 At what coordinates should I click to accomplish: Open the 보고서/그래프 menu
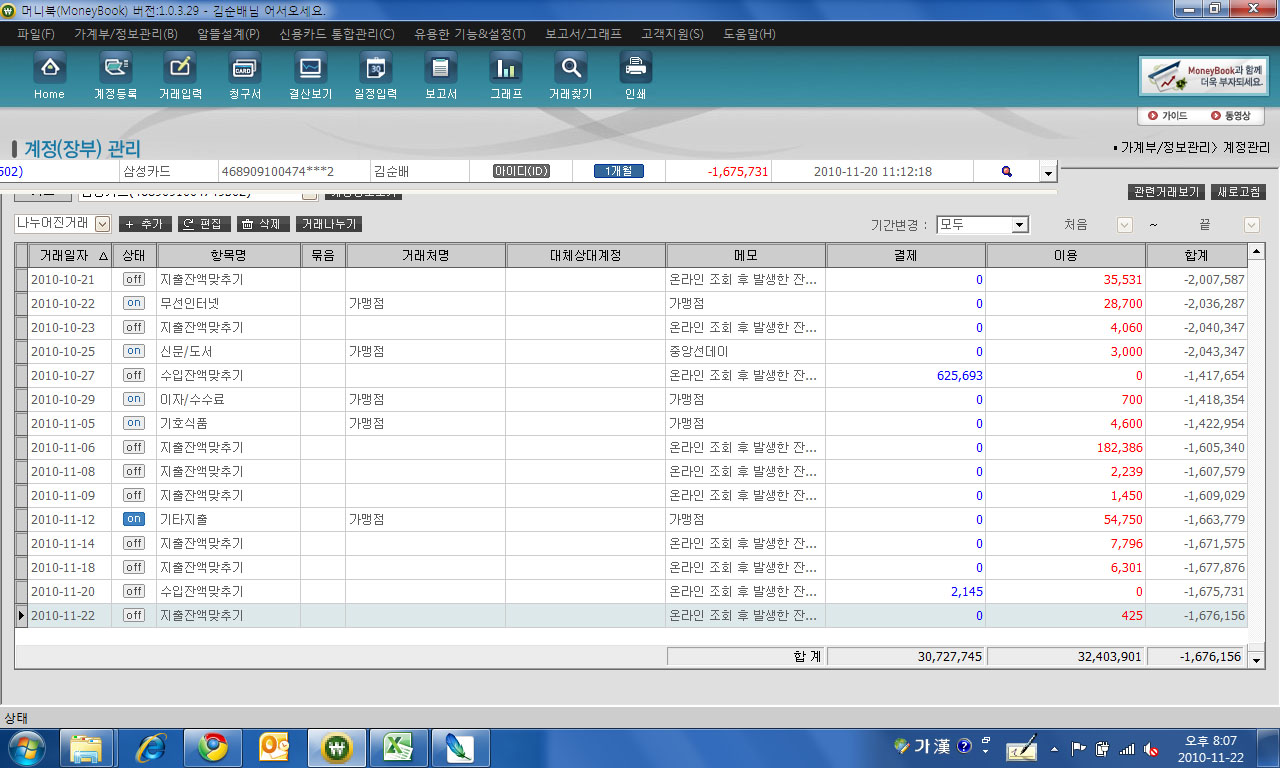point(583,34)
